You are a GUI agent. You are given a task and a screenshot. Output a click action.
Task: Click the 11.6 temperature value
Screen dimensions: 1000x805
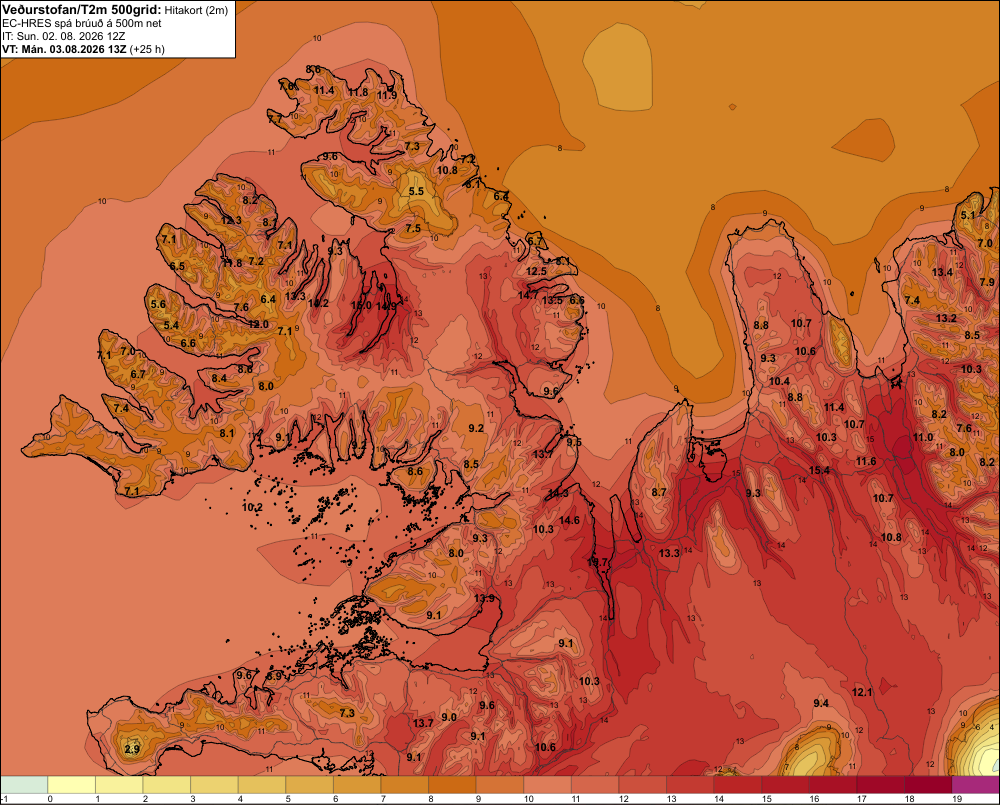tap(866, 462)
